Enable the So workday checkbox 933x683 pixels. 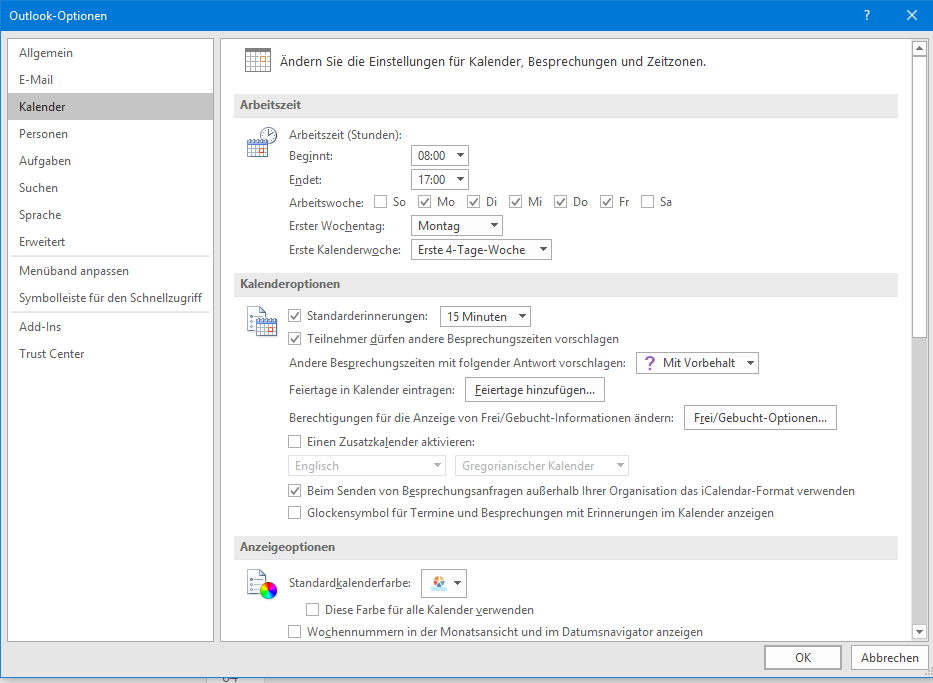click(380, 202)
